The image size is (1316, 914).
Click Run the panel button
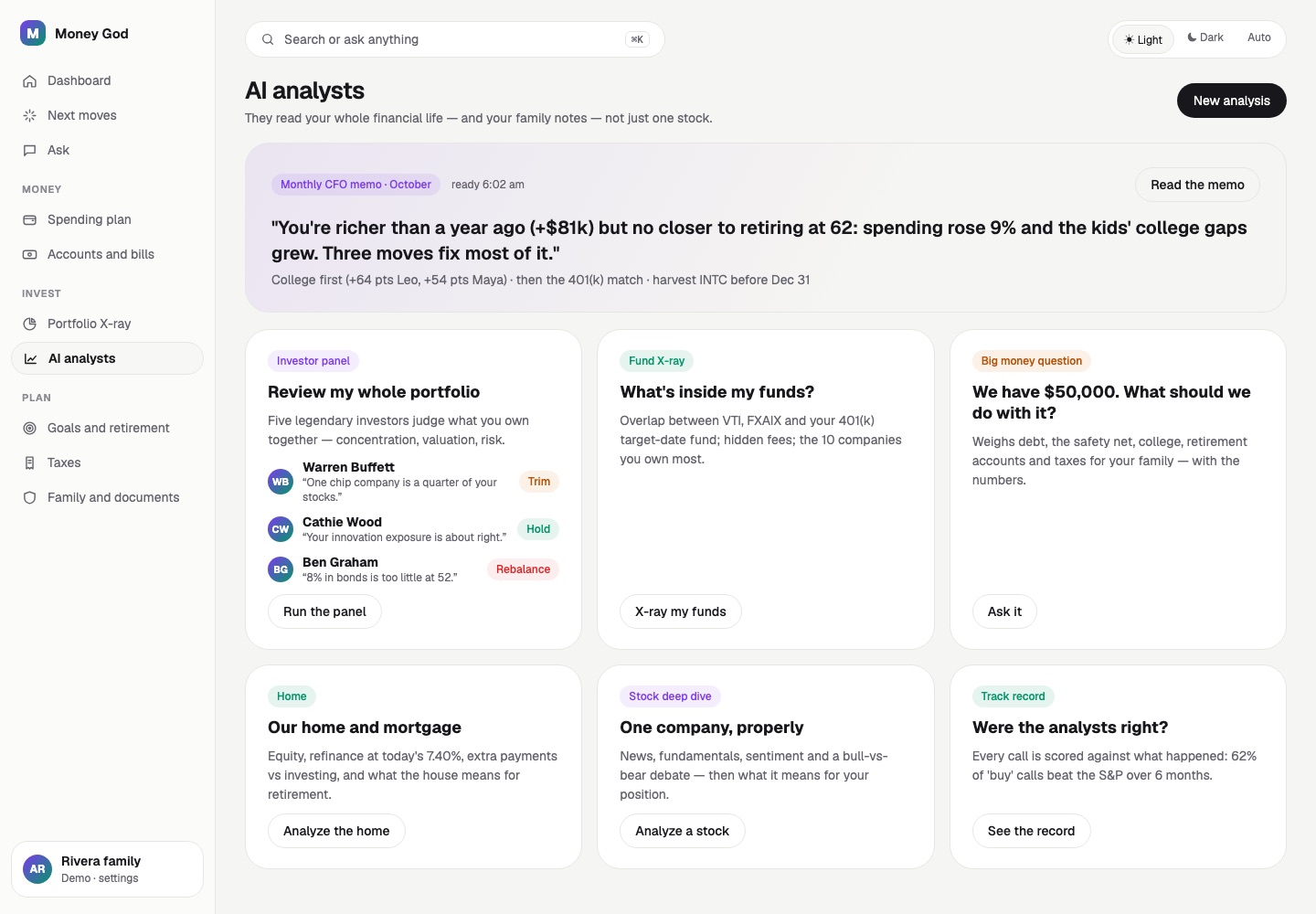(324, 611)
